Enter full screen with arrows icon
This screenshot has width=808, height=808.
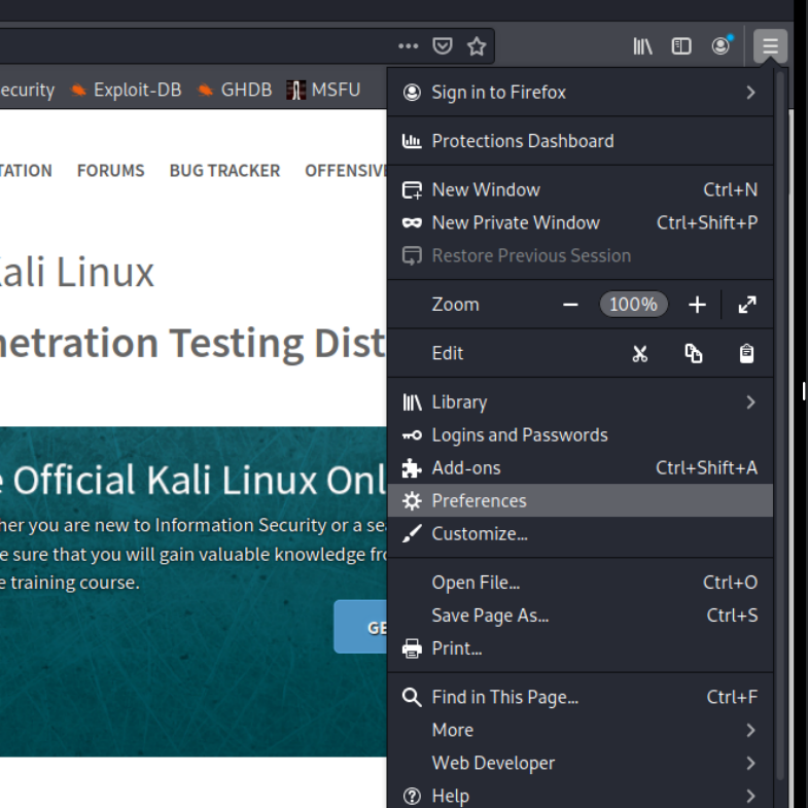pyautogui.click(x=747, y=305)
